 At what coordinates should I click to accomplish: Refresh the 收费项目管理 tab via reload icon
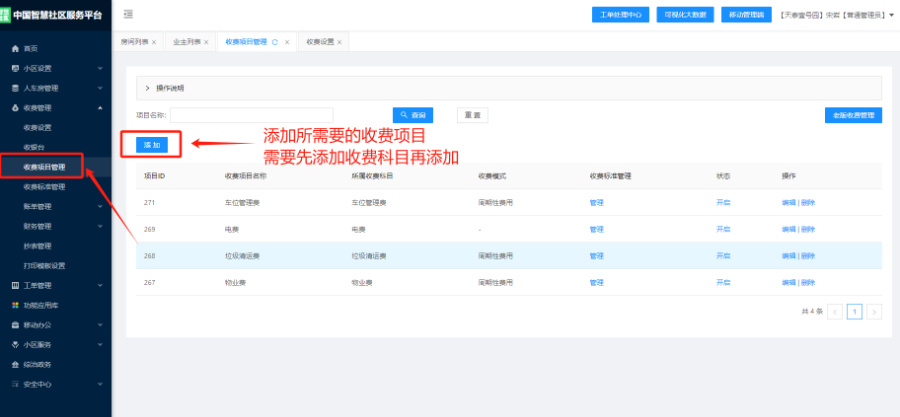click(275, 42)
